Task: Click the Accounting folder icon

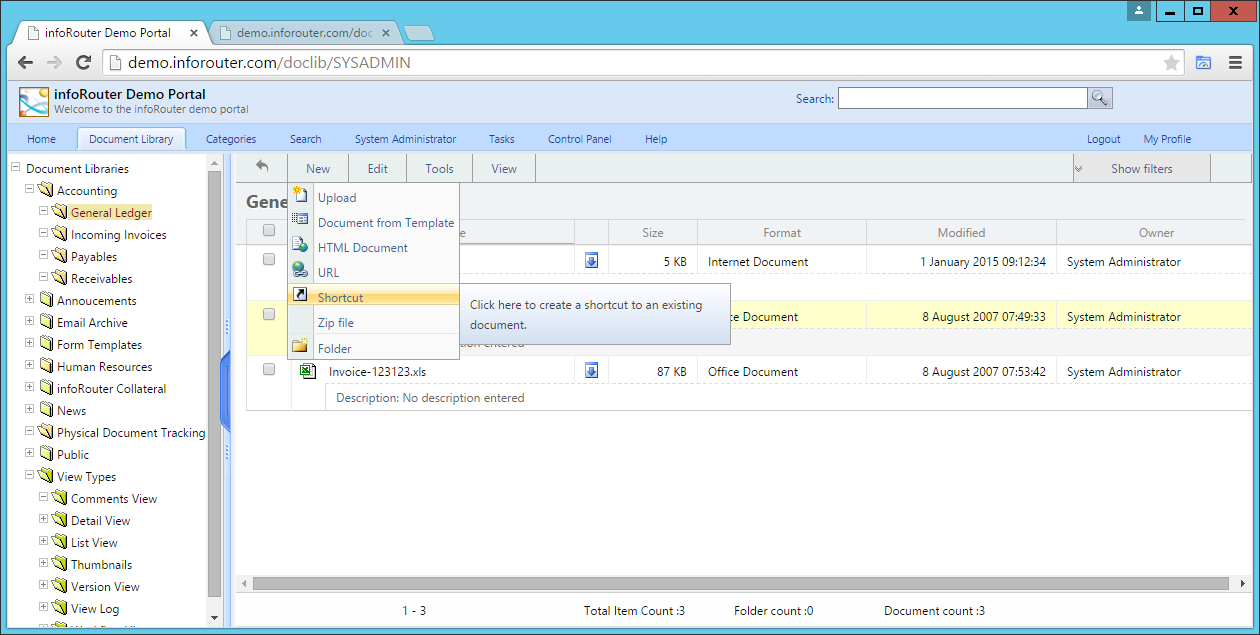Action: [45, 190]
